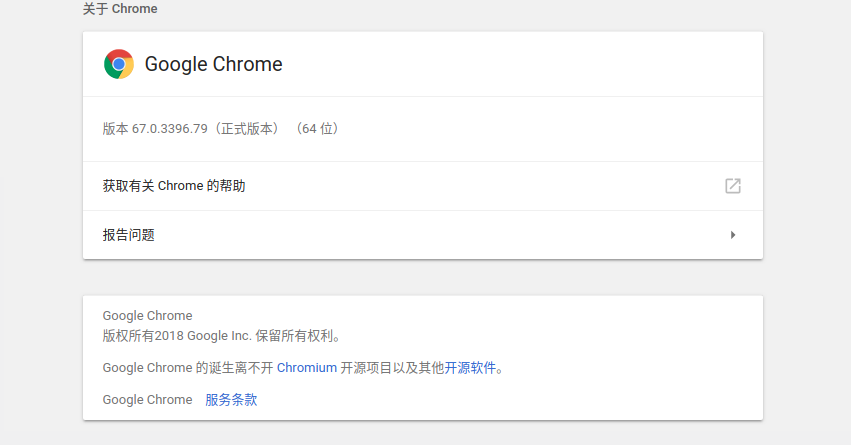
Task: Click Google Chrome label next to 服务条款
Action: tap(147, 399)
